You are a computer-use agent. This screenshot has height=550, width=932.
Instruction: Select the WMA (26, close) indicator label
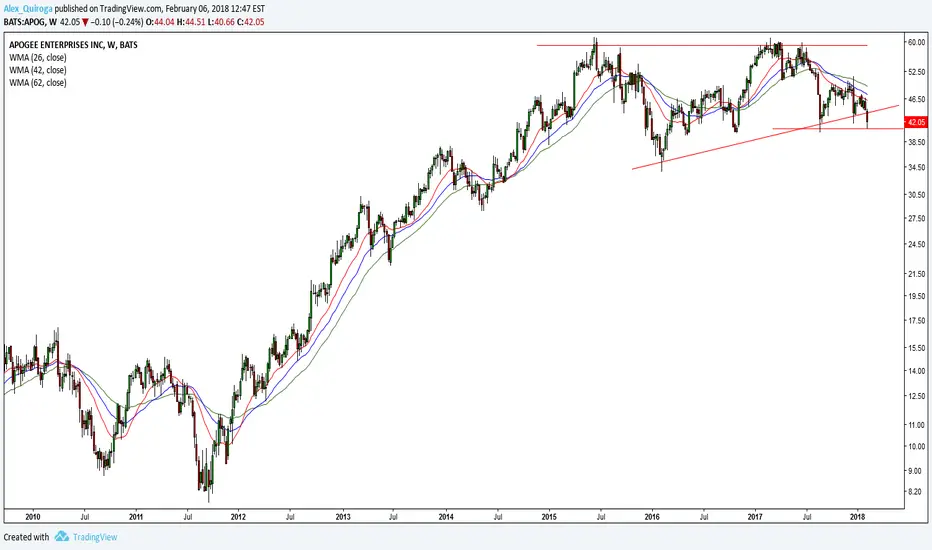pos(37,58)
